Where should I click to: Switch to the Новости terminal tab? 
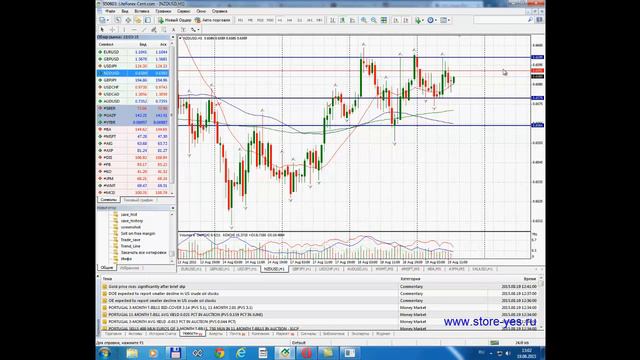(x=192, y=333)
